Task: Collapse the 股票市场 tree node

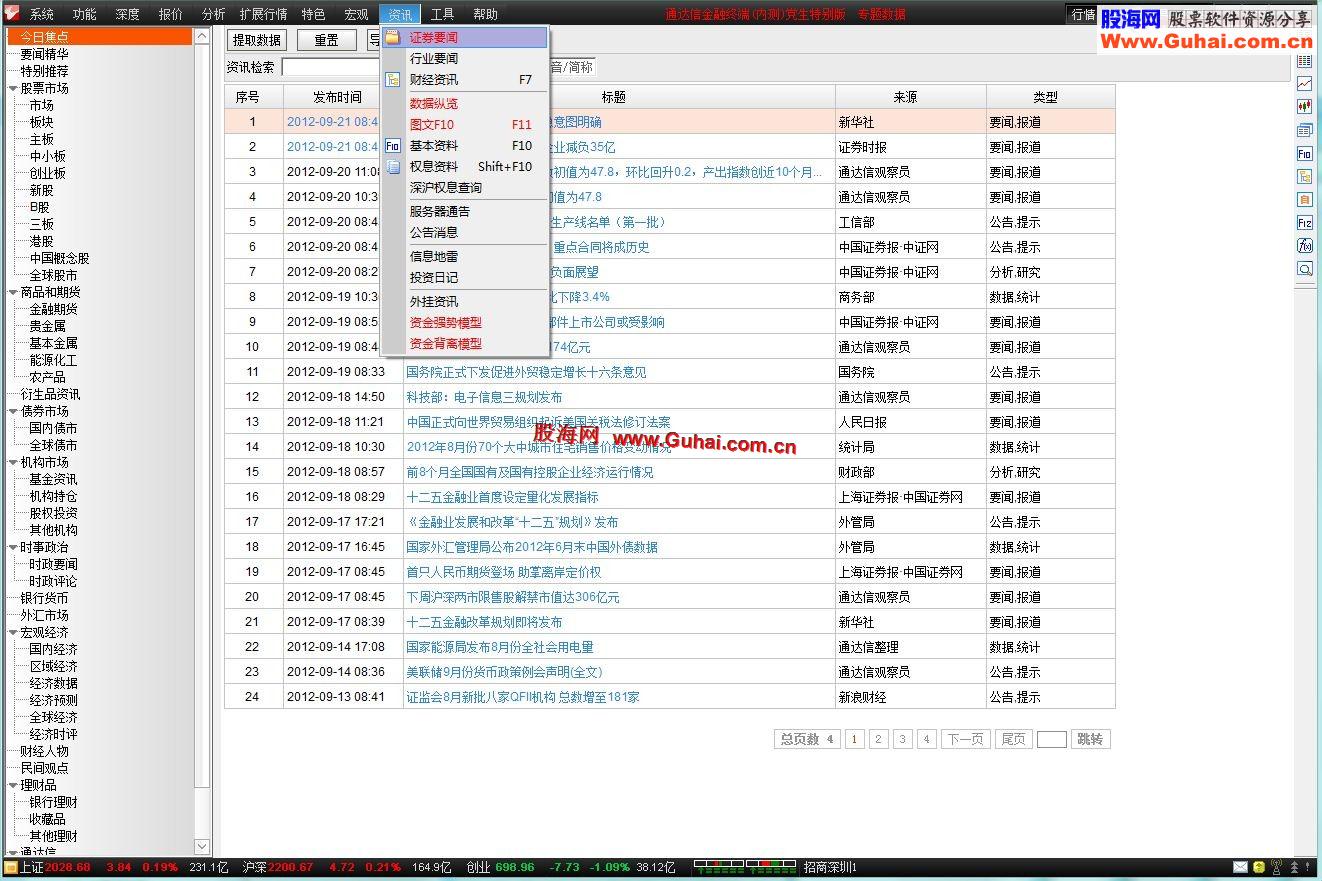Action: [13, 88]
